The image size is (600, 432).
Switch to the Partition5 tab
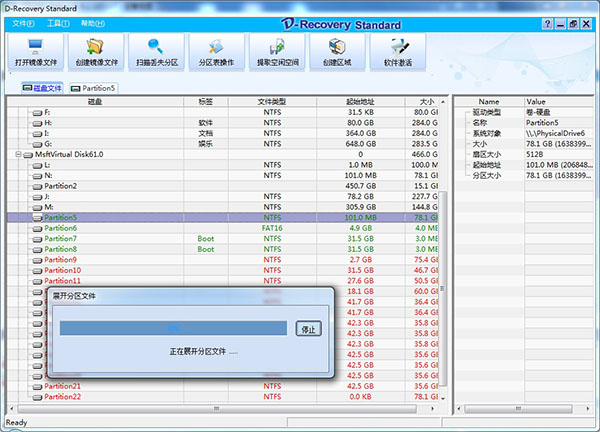(x=93, y=88)
